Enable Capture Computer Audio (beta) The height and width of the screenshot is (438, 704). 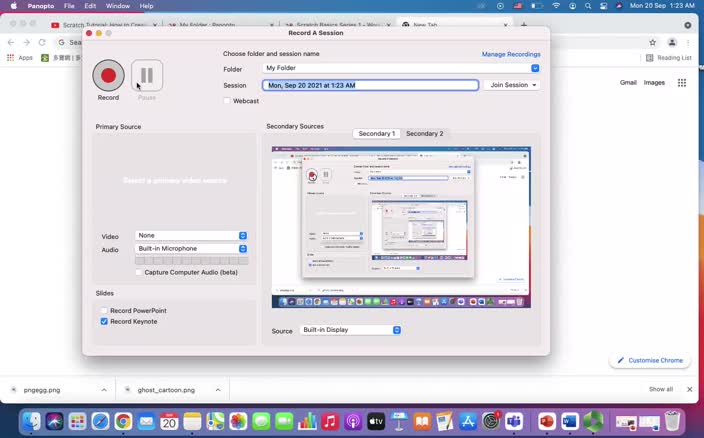[x=138, y=272]
